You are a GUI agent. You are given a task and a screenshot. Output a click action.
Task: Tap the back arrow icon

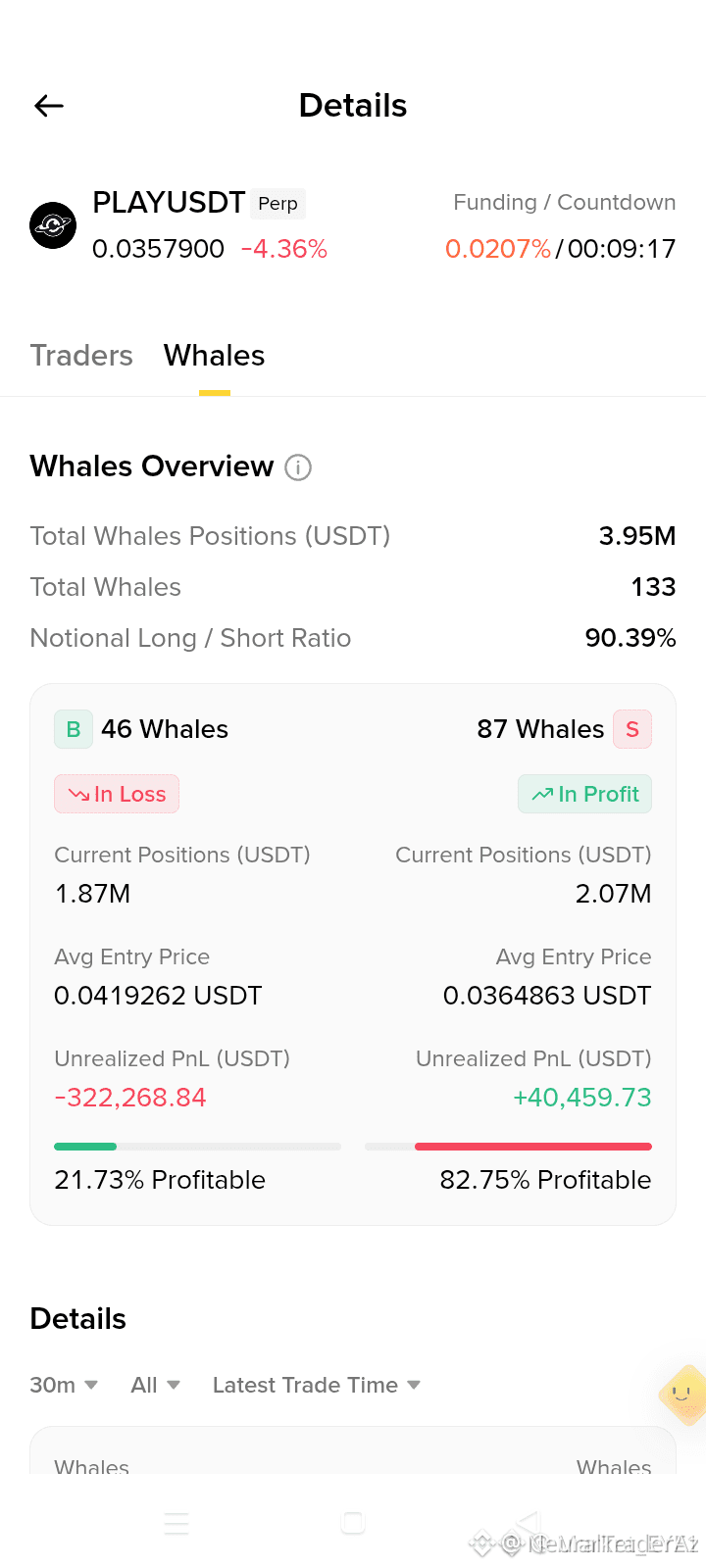(49, 106)
